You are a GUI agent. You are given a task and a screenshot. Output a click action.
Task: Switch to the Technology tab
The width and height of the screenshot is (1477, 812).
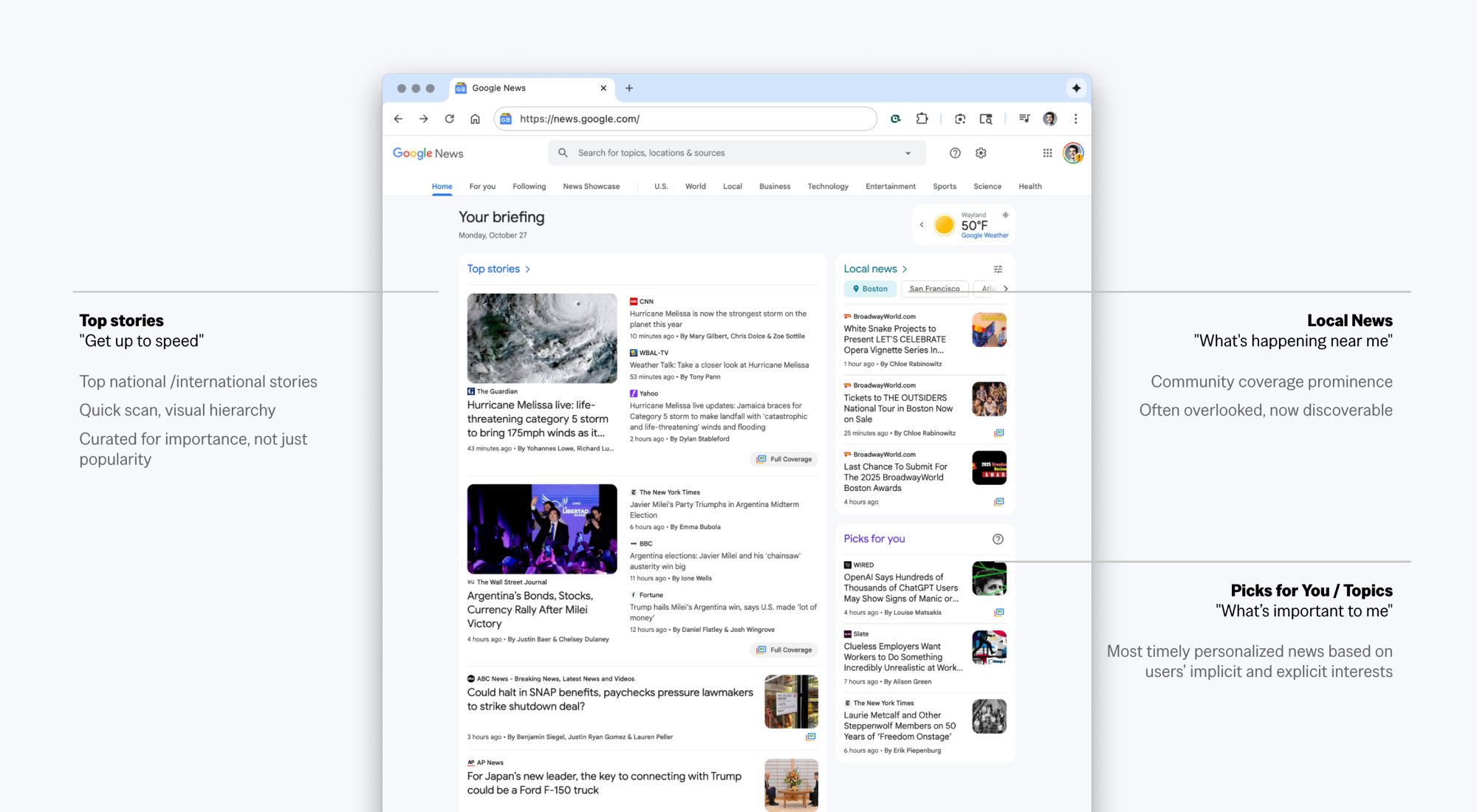coord(827,186)
